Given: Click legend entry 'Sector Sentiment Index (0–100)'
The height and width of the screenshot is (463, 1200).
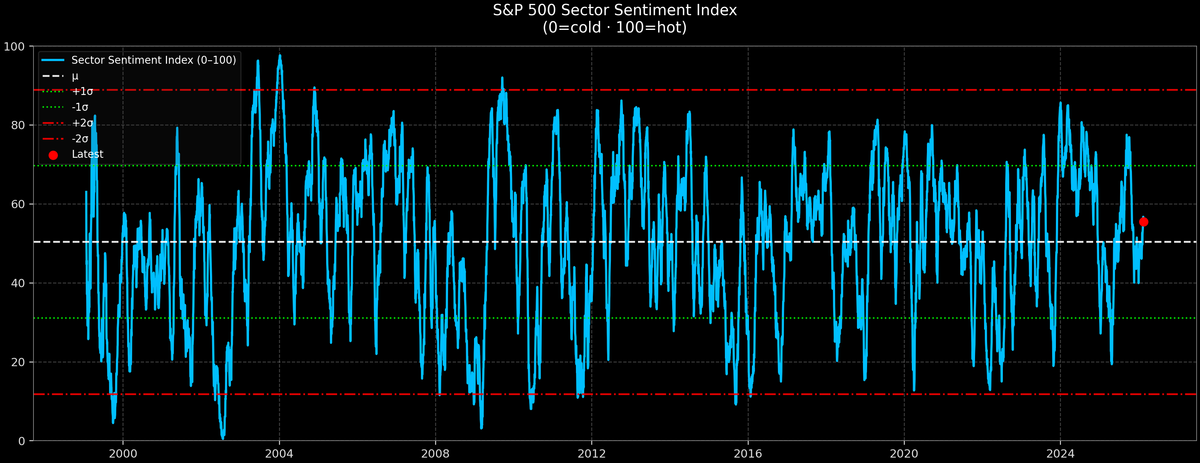Looking at the screenshot, I should point(139,60).
